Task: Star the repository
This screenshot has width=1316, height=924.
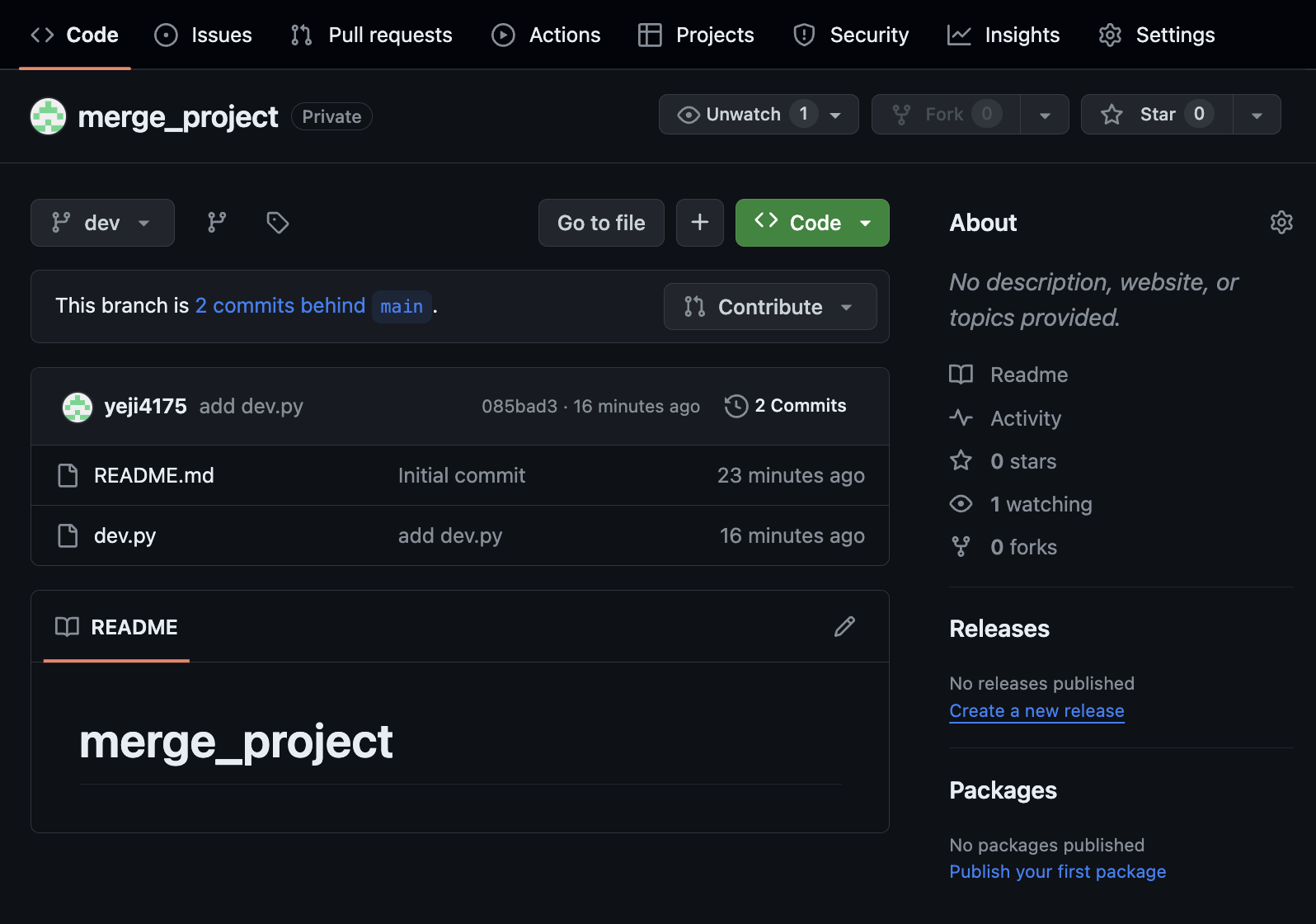Action: [x=1157, y=114]
